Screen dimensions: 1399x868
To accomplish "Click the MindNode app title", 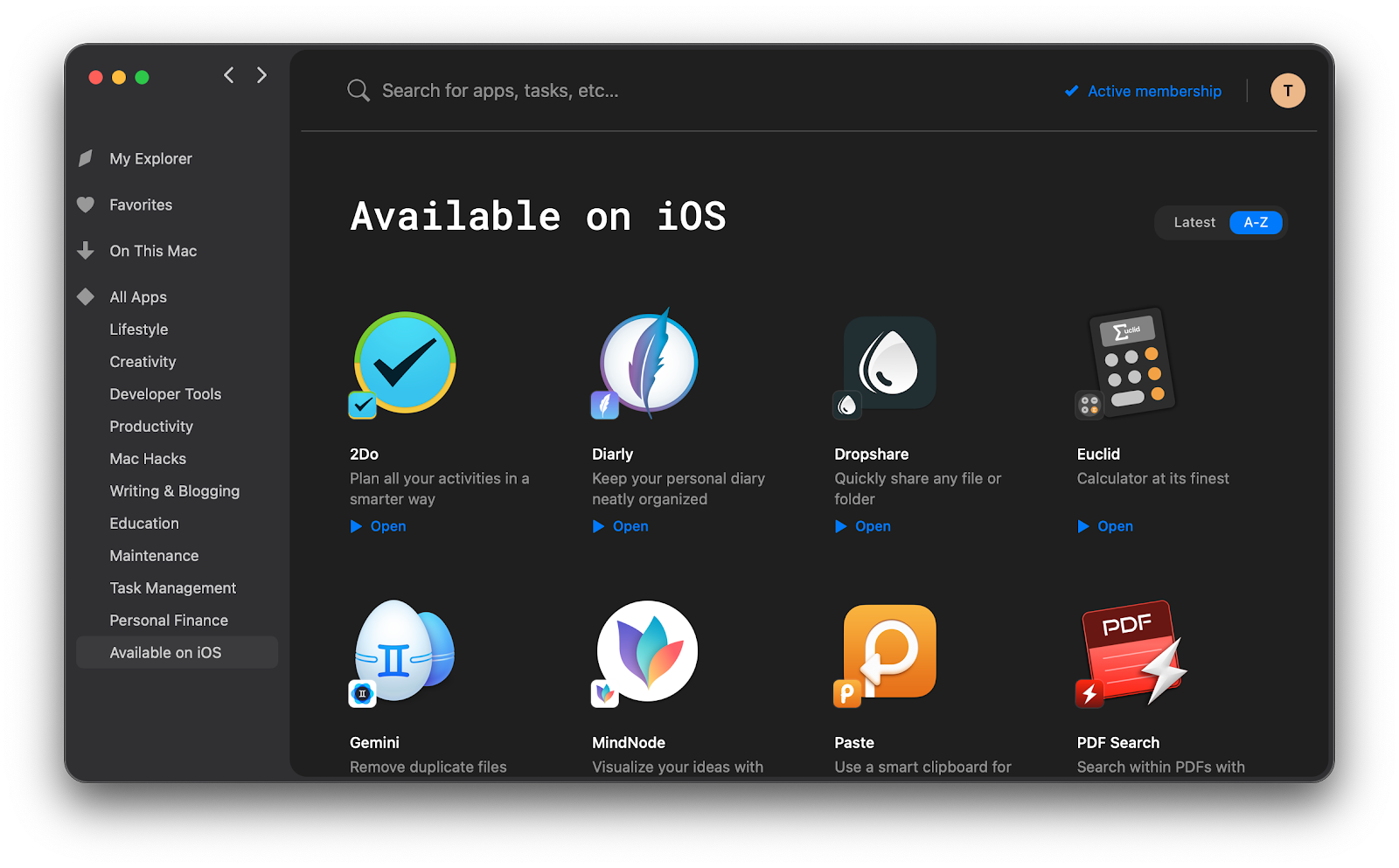I will [629, 743].
